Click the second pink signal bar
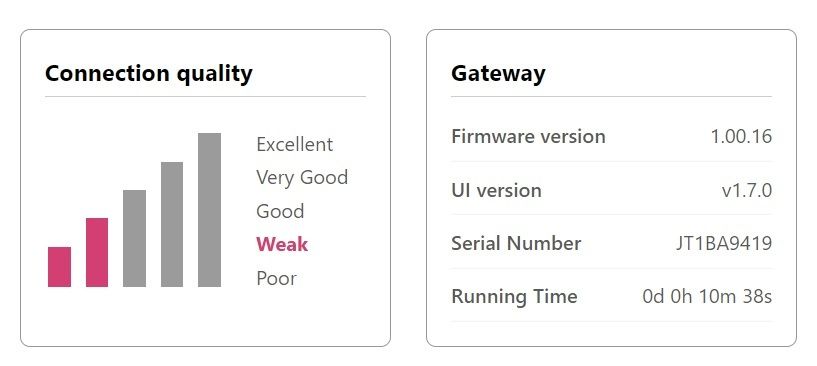 tap(97, 252)
